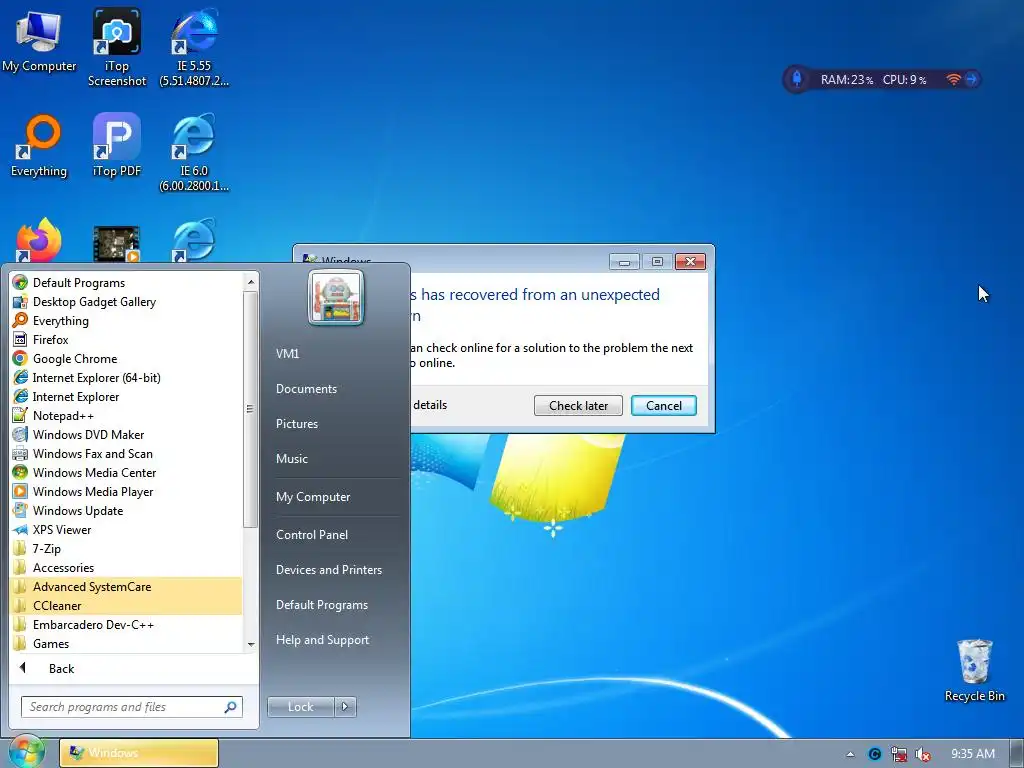Image resolution: width=1024 pixels, height=768 pixels.
Task: Click the Lock button
Action: click(x=300, y=707)
